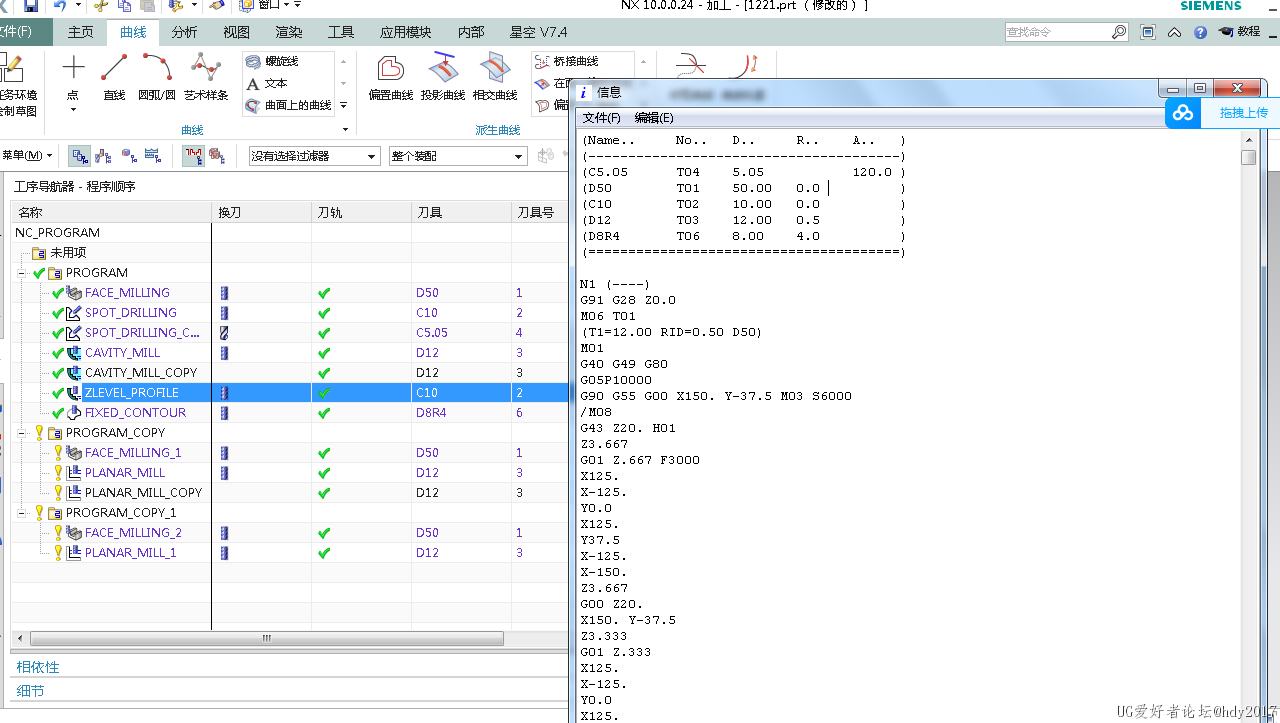Viewport: 1280px width, 723px height.
Task: Click the cloud icon beside 拖拽上传
Action: (1183, 113)
